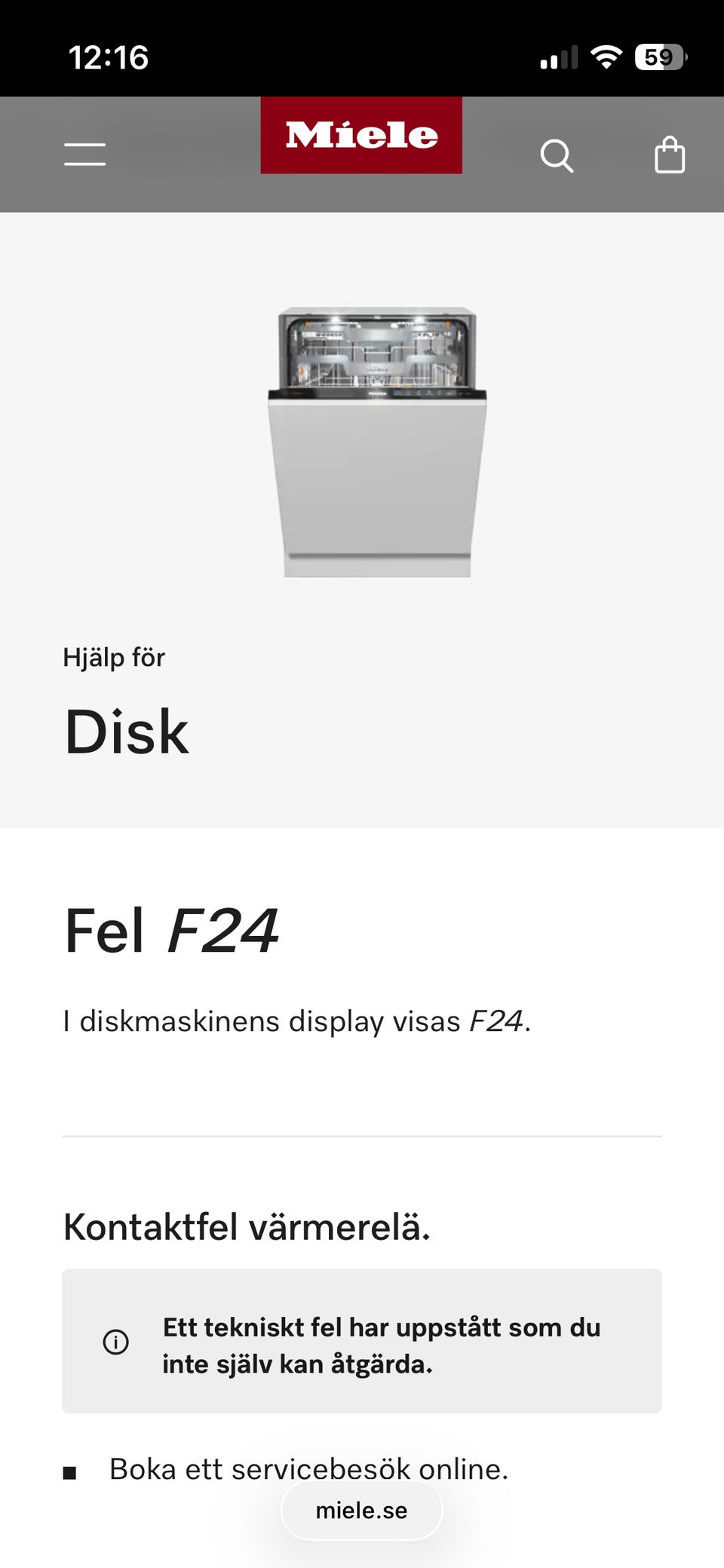Click the dishwasher product image

pyautogui.click(x=377, y=442)
